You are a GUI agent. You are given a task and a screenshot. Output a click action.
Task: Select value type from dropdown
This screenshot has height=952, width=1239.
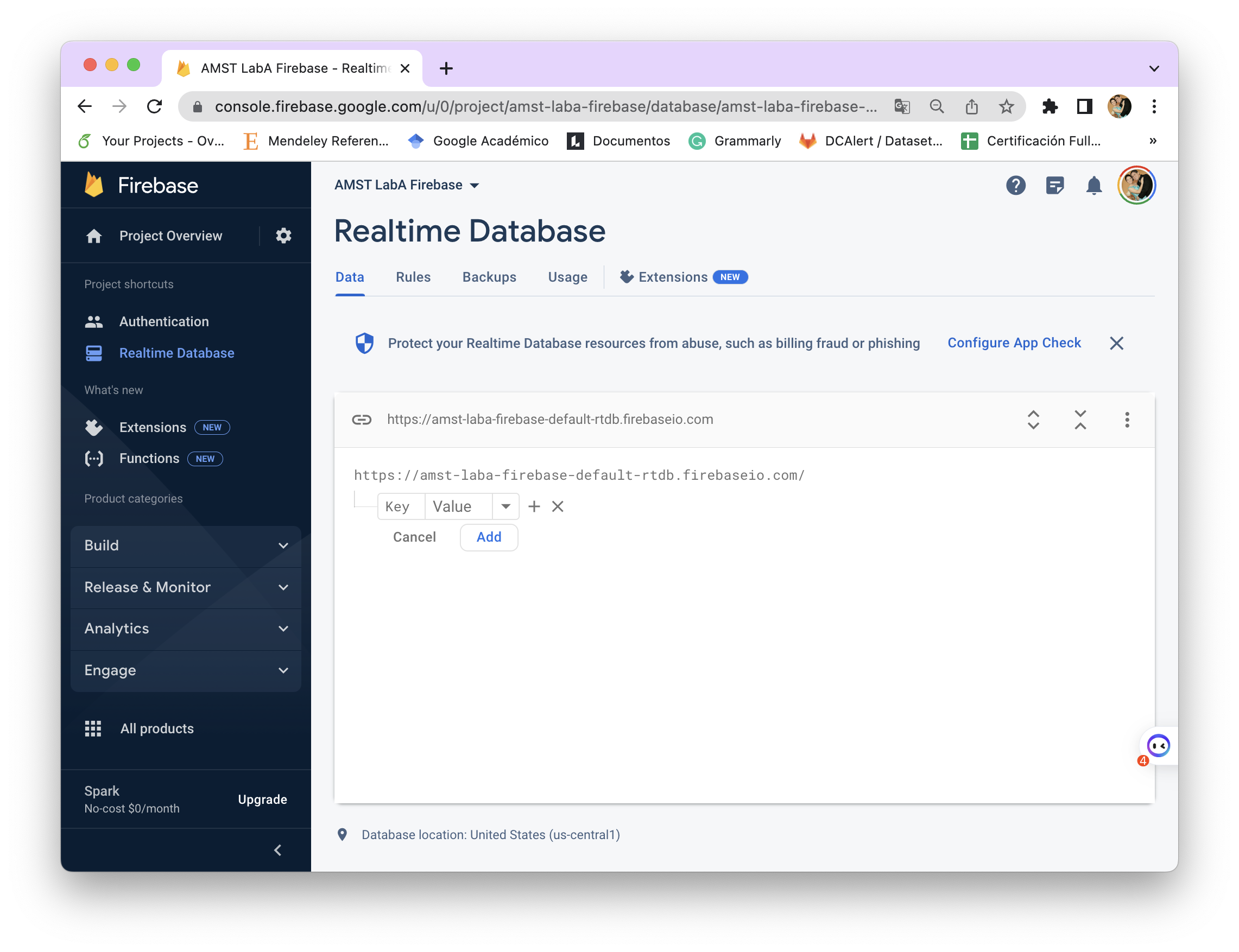click(x=505, y=505)
